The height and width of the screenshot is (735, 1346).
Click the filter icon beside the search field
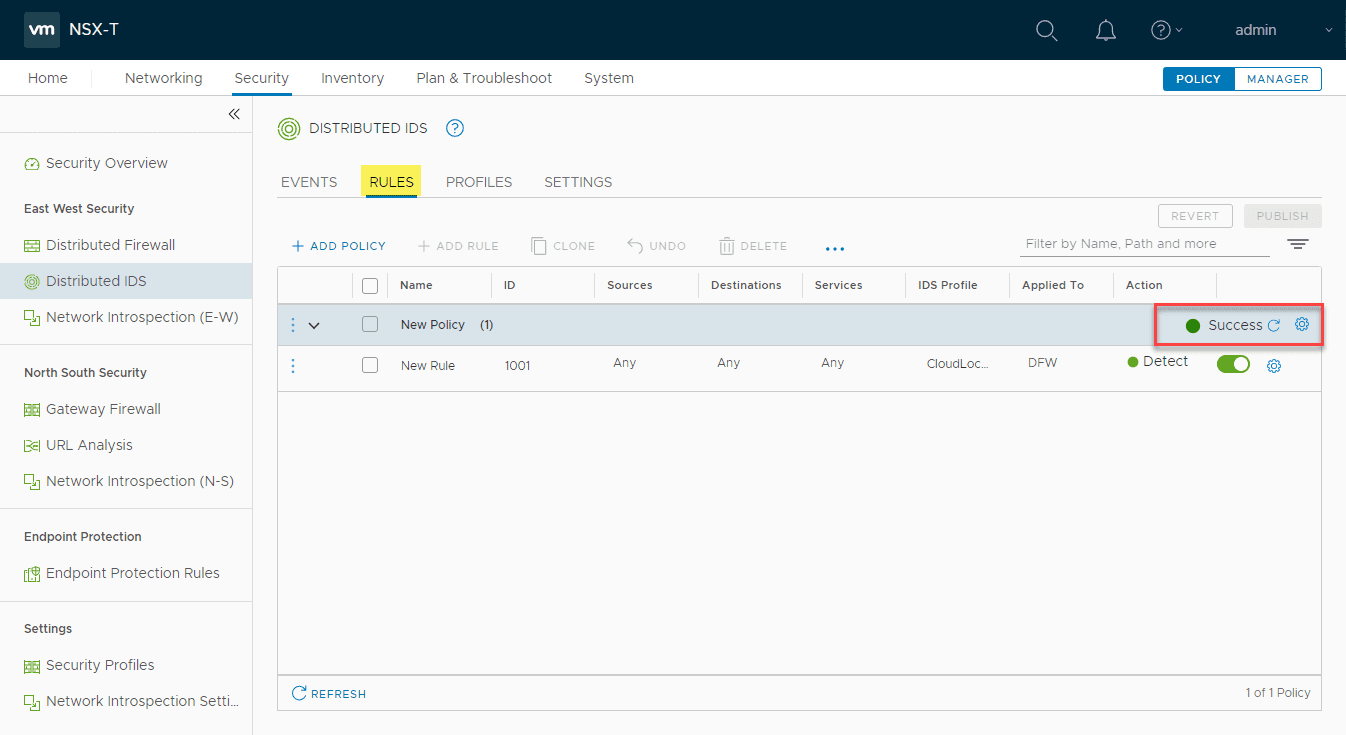(x=1297, y=243)
